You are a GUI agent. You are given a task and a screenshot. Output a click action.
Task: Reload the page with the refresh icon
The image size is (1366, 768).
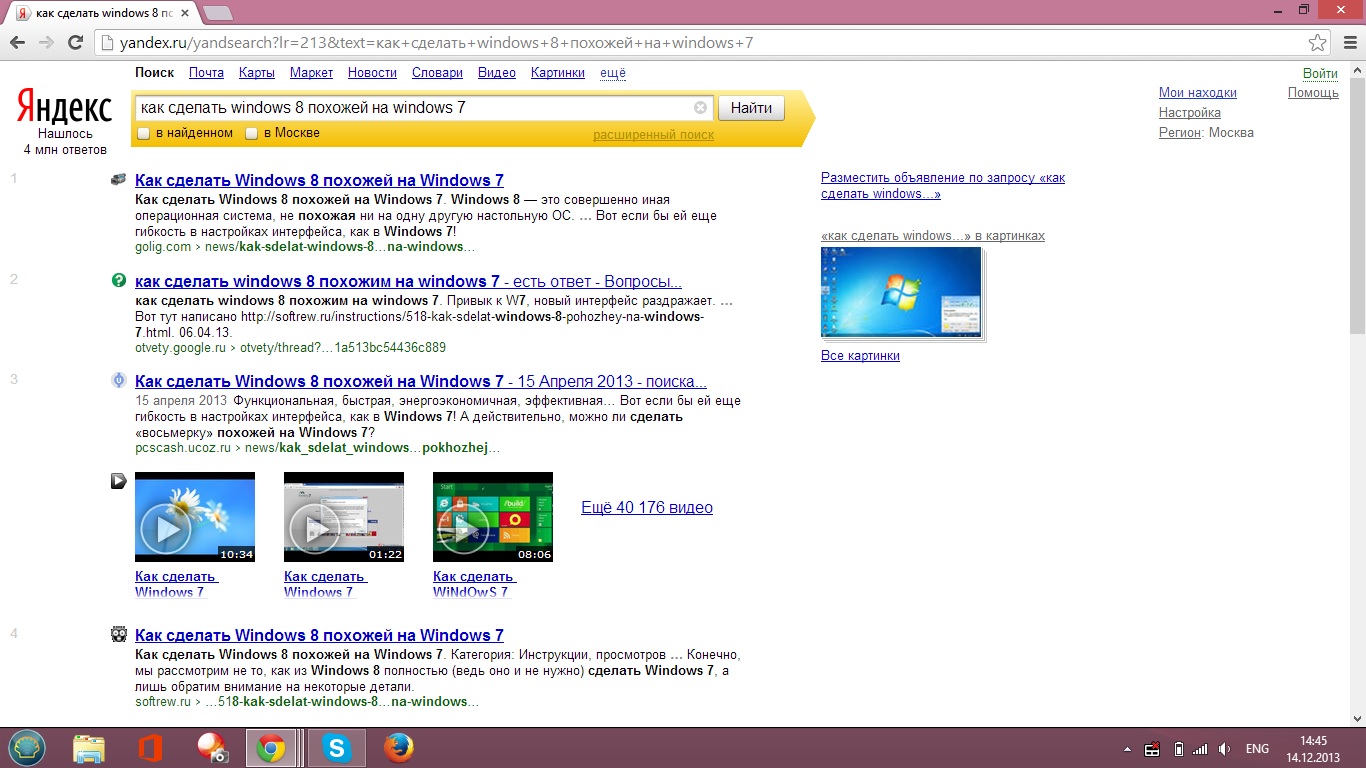75,43
